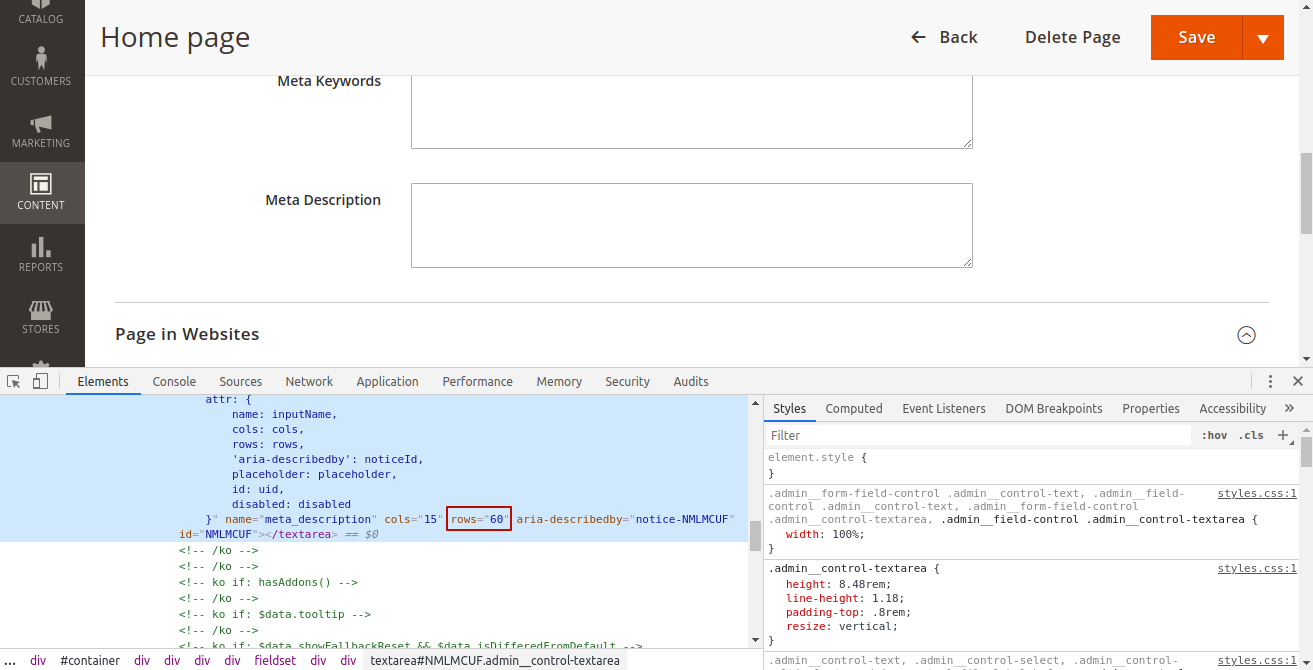Open styles.css:1 link for .admin__control-textarea rule
1313x670 pixels.
[1257, 568]
